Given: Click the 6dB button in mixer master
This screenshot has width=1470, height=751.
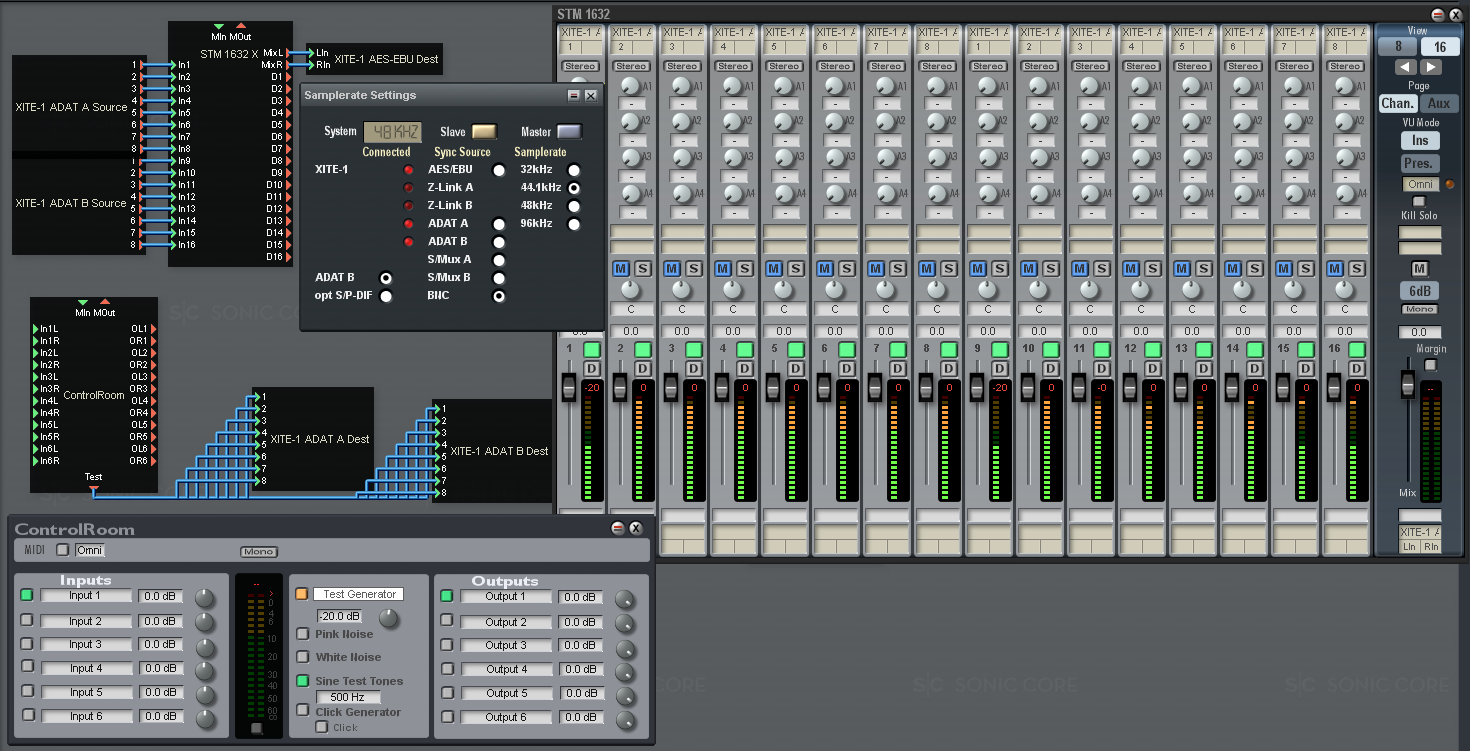Looking at the screenshot, I should click(x=1420, y=291).
